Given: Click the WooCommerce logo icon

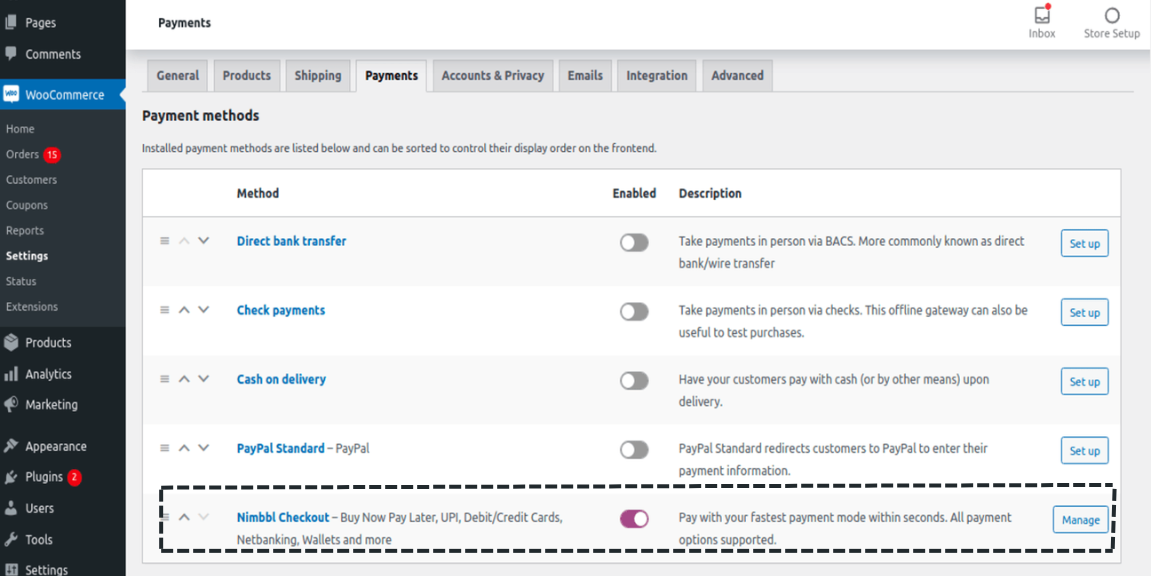Looking at the screenshot, I should (11, 95).
